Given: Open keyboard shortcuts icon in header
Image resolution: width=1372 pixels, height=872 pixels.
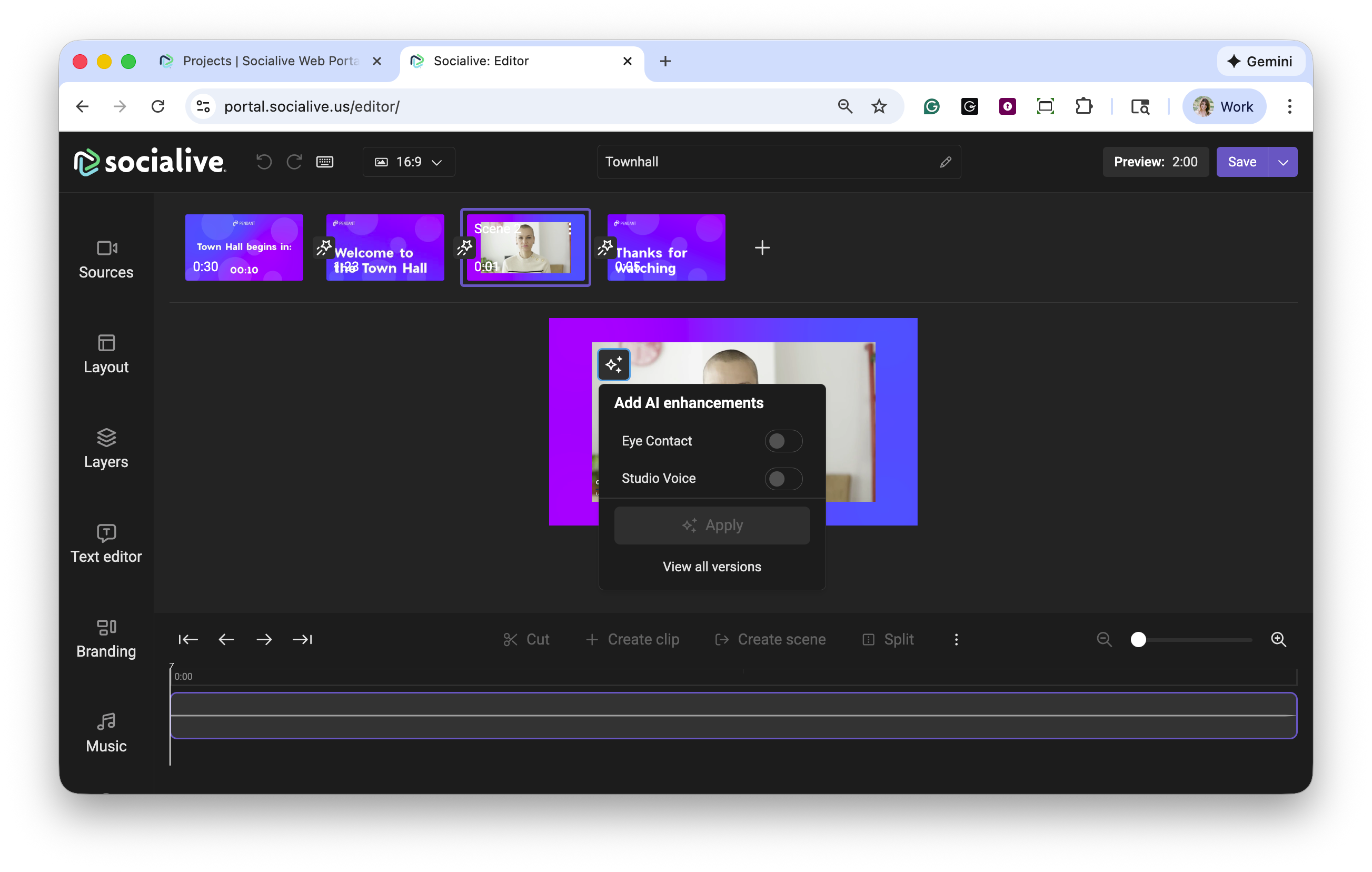Looking at the screenshot, I should [325, 162].
